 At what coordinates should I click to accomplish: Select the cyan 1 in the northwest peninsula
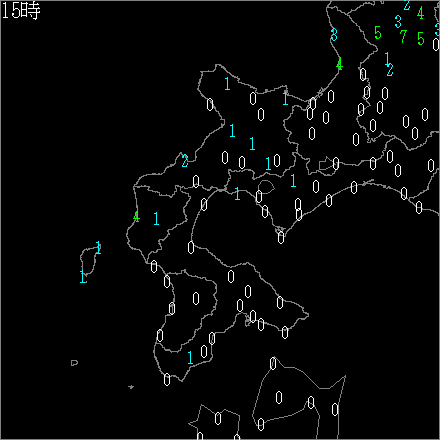227,84
